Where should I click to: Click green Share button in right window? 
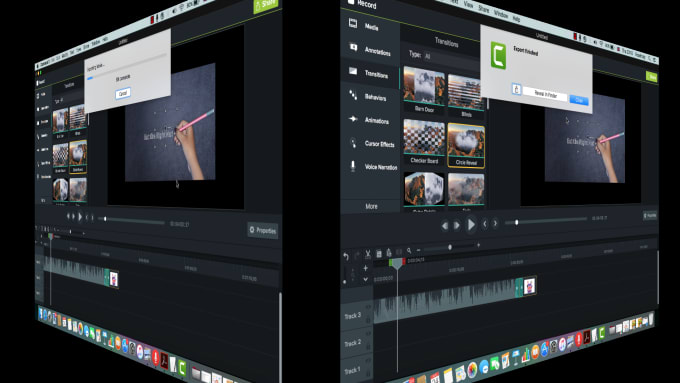[x=651, y=77]
